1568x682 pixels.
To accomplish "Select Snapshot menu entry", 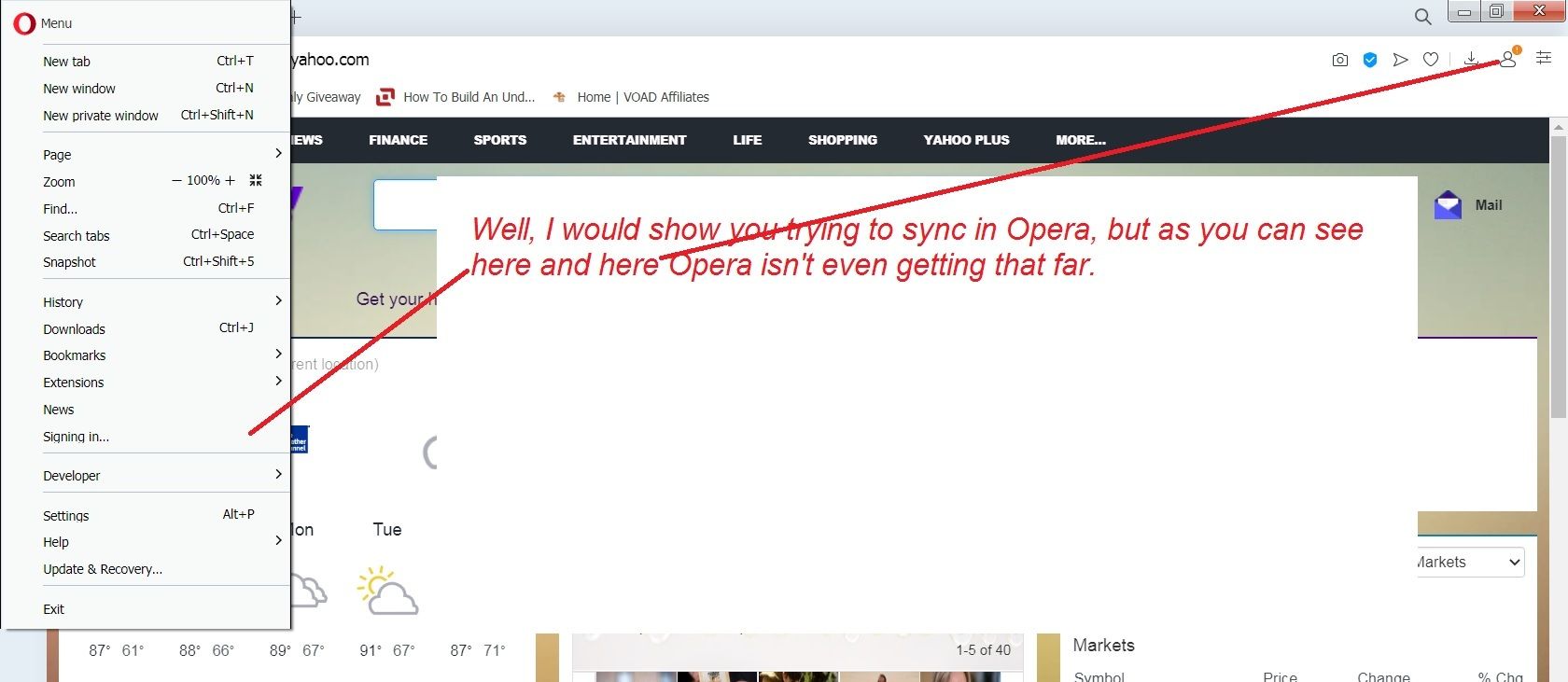I will (x=147, y=262).
